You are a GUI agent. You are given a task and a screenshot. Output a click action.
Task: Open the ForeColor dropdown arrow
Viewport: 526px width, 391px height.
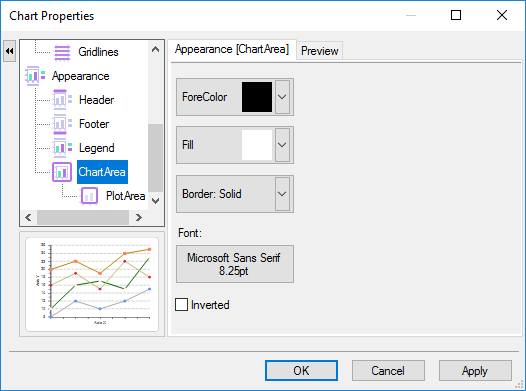coord(282,97)
